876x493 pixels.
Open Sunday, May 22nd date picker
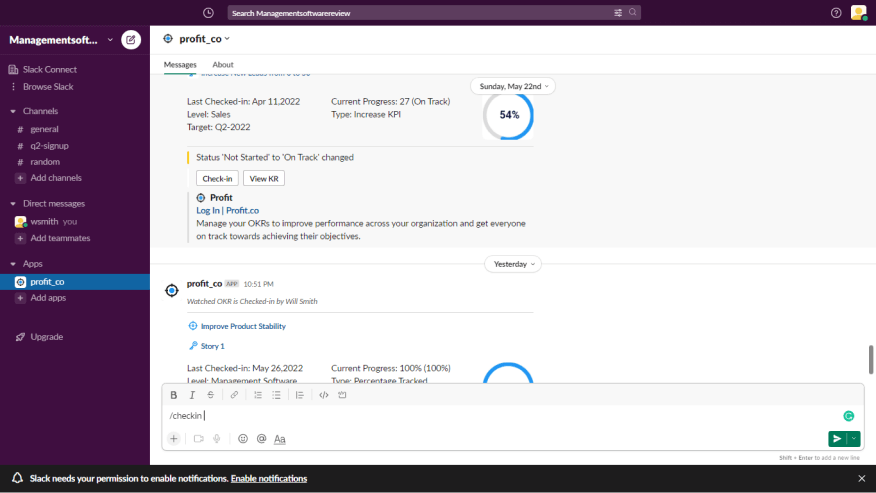513,87
